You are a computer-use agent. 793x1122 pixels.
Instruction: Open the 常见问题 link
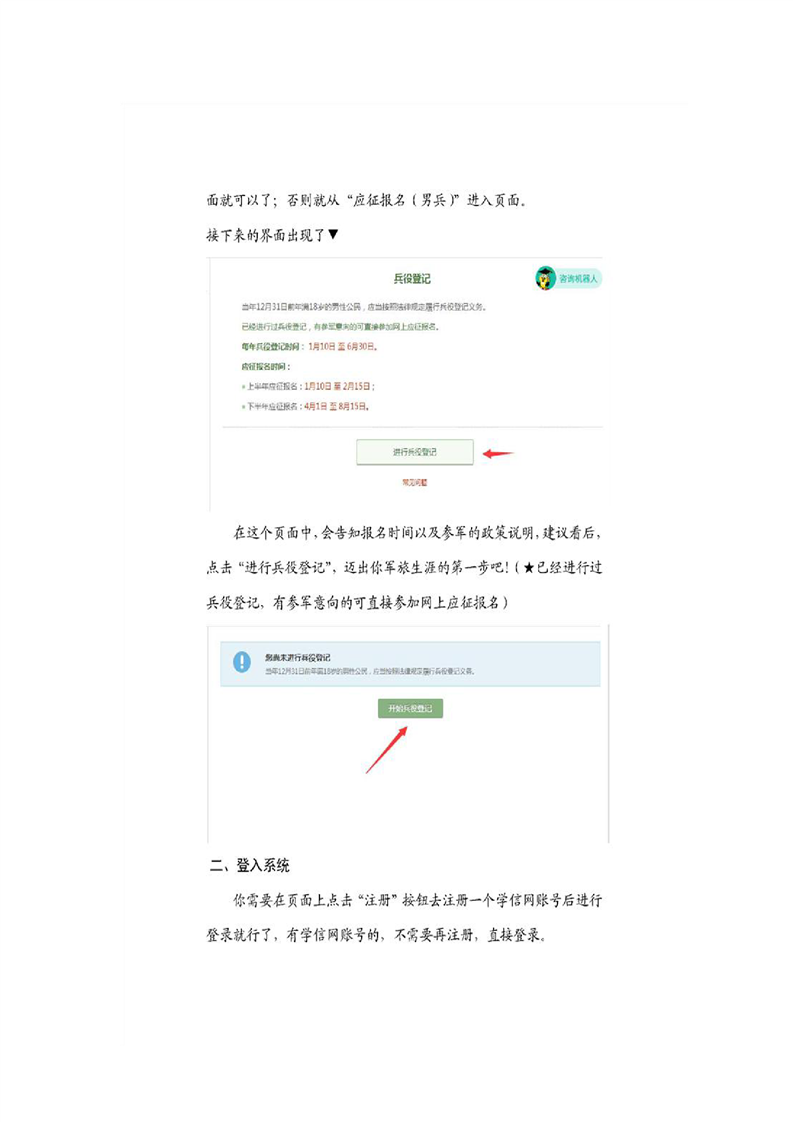click(414, 483)
